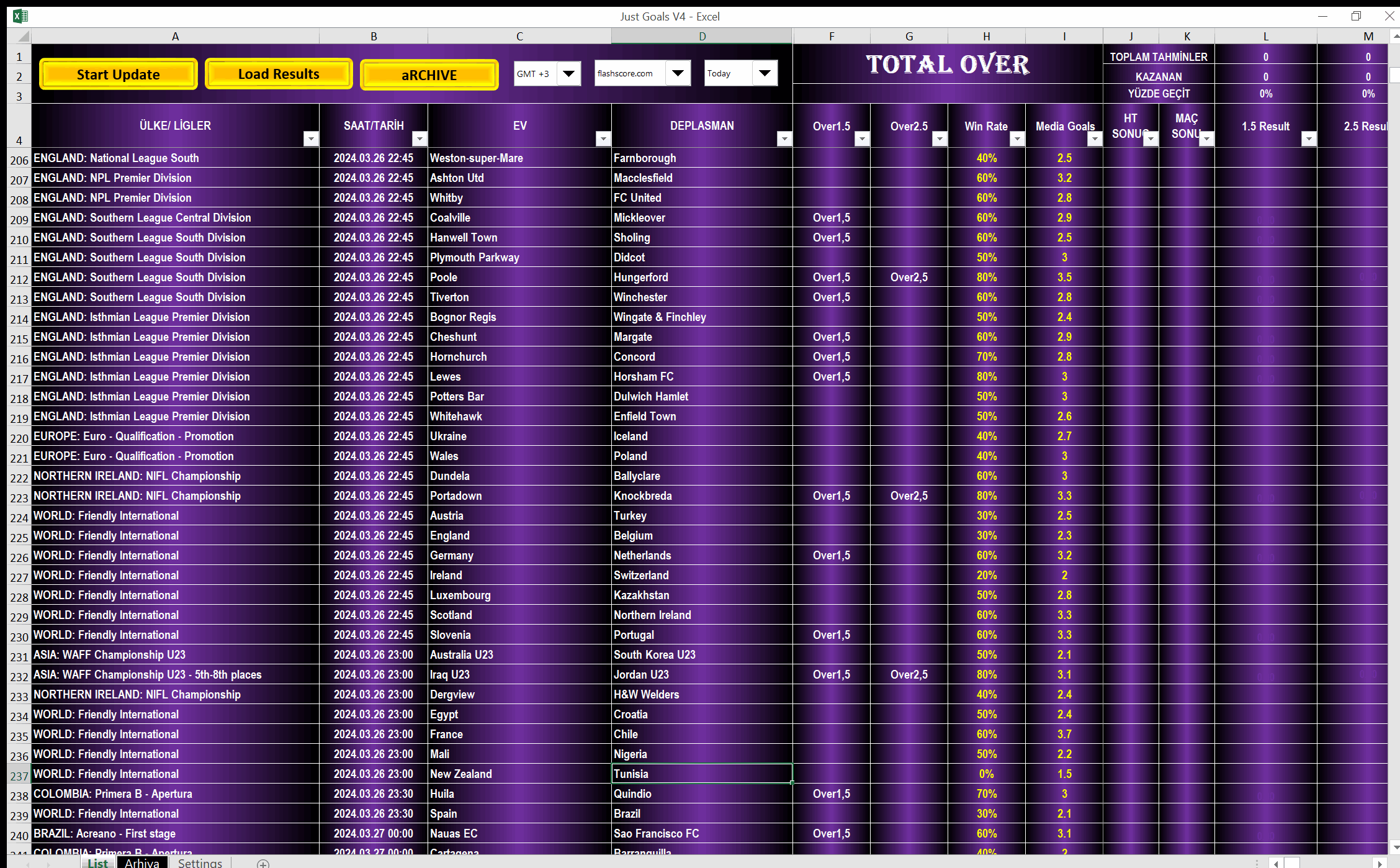Open the ÜLKE/LİGLER column filter dropdown
Image resolution: width=1400 pixels, height=868 pixels.
[x=310, y=139]
